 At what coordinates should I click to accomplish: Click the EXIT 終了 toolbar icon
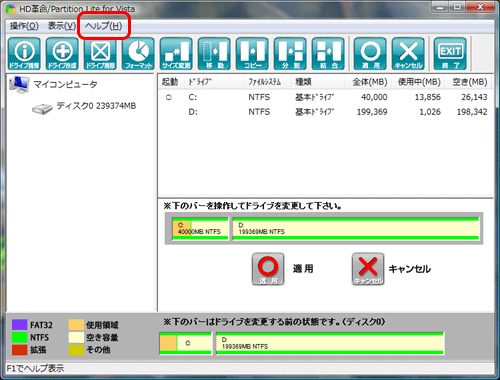pos(450,54)
